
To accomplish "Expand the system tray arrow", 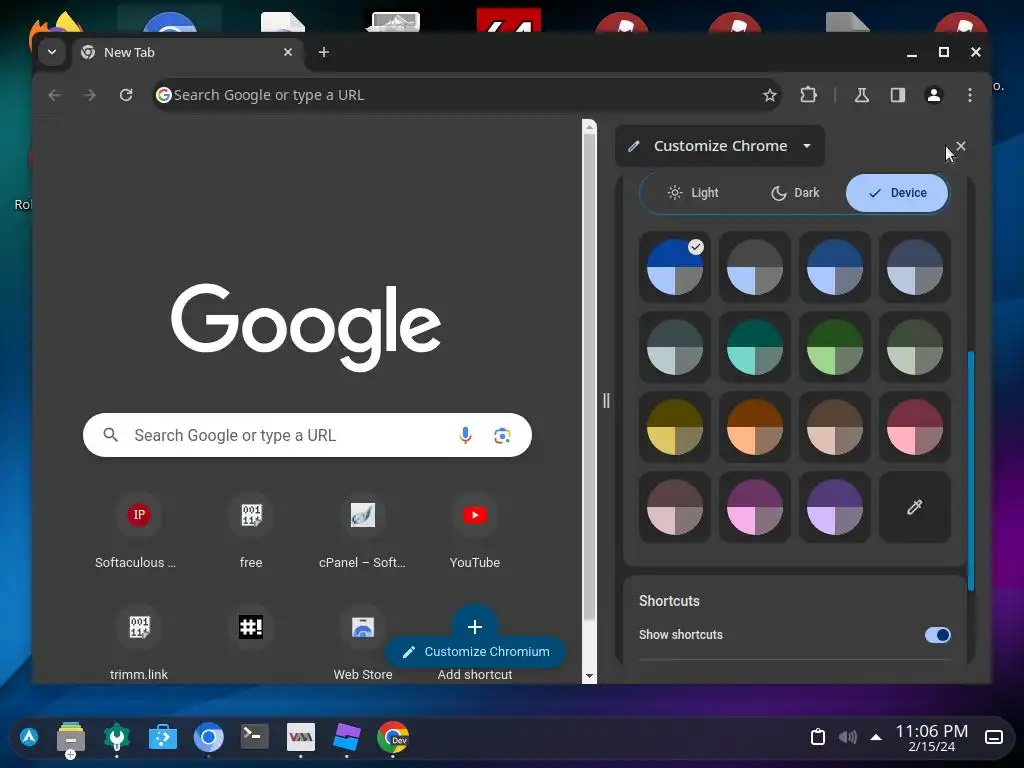I will click(876, 737).
